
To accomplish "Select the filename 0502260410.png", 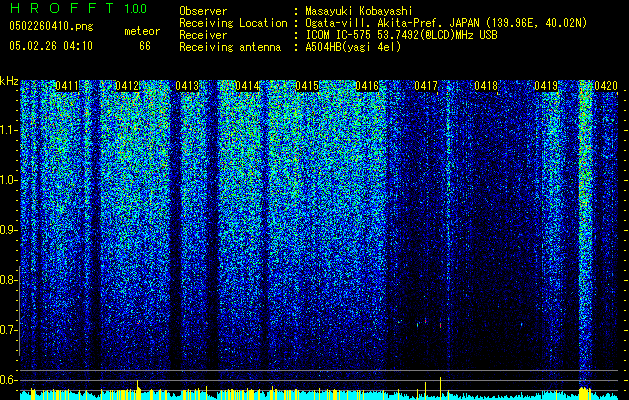I will click(x=51, y=26).
